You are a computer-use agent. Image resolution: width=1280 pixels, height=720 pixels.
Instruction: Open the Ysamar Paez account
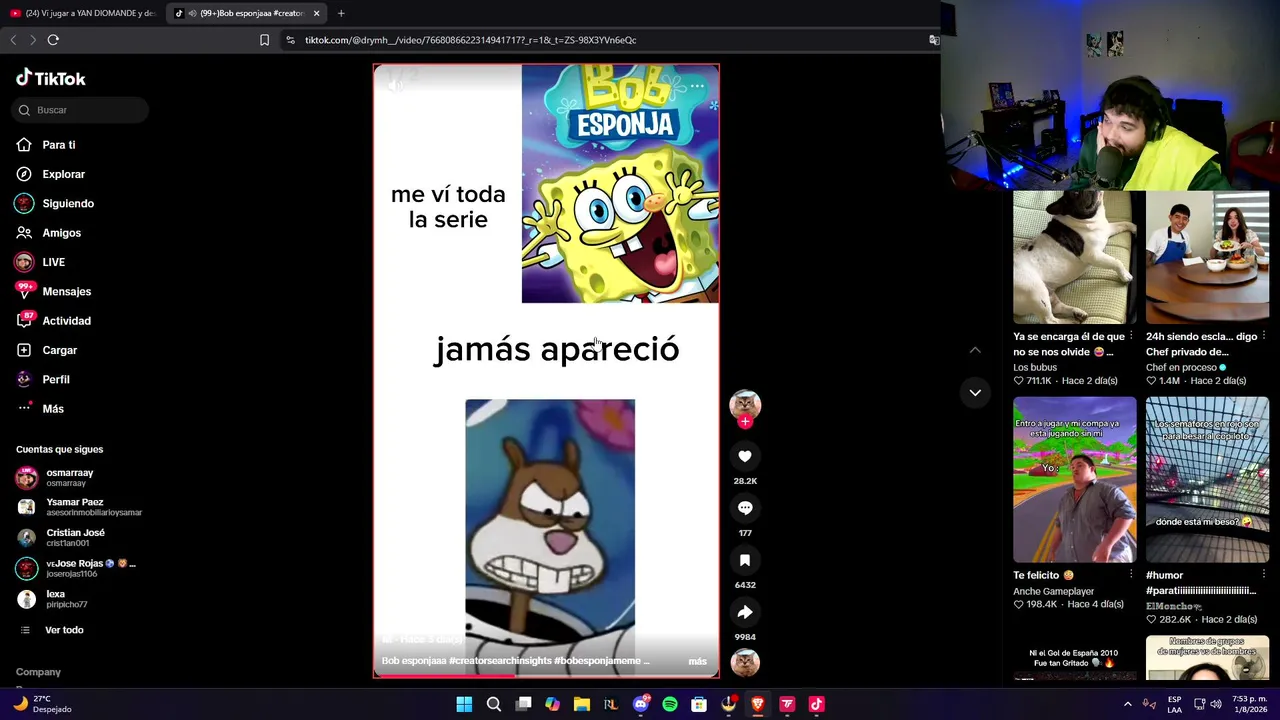coord(79,507)
